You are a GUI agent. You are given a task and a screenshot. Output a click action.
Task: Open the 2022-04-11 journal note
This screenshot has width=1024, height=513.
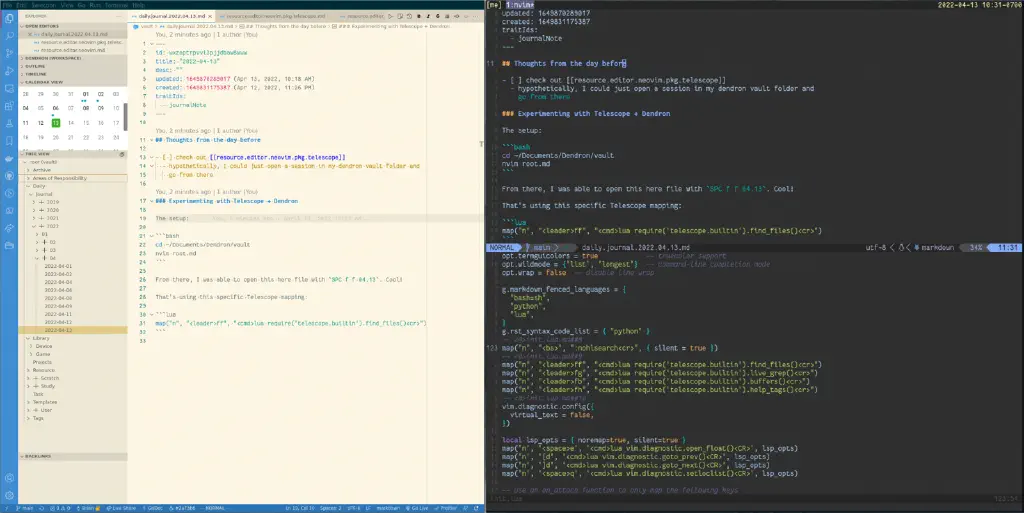[58, 314]
